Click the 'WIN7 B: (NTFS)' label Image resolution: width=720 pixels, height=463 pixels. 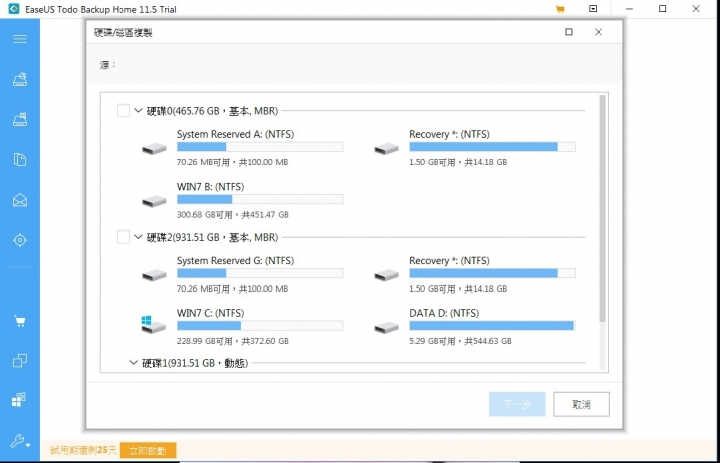[211, 186]
